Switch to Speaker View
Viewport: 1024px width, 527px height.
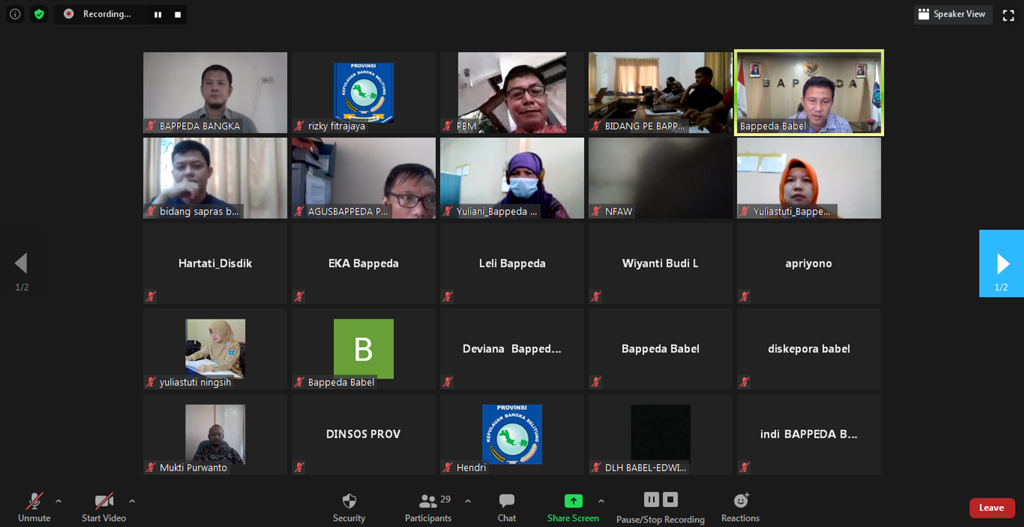952,14
